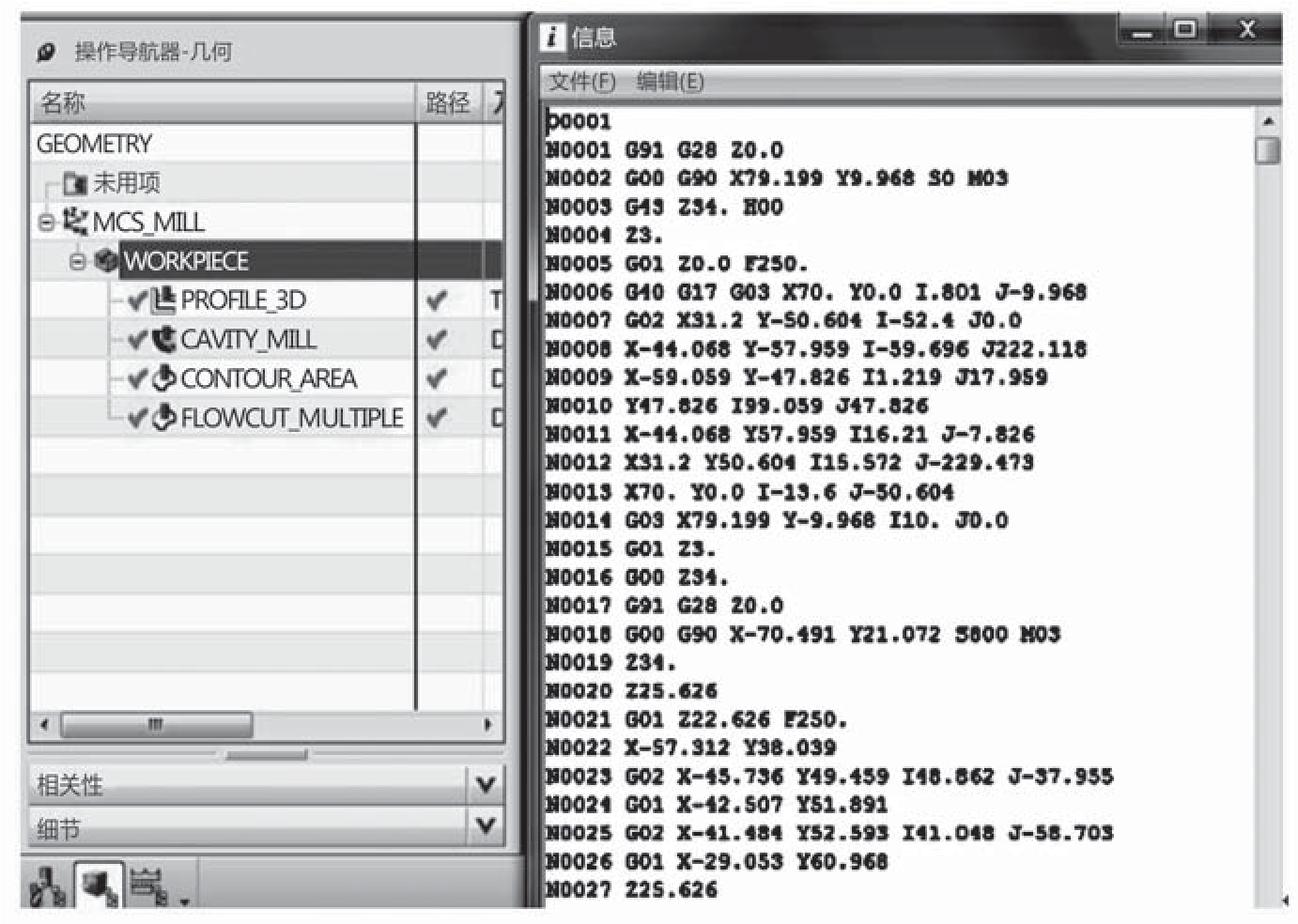Click the 路径 column checkmark for FLOWCUT_MULTIPLE
The image size is (1298, 924).
tap(437, 418)
